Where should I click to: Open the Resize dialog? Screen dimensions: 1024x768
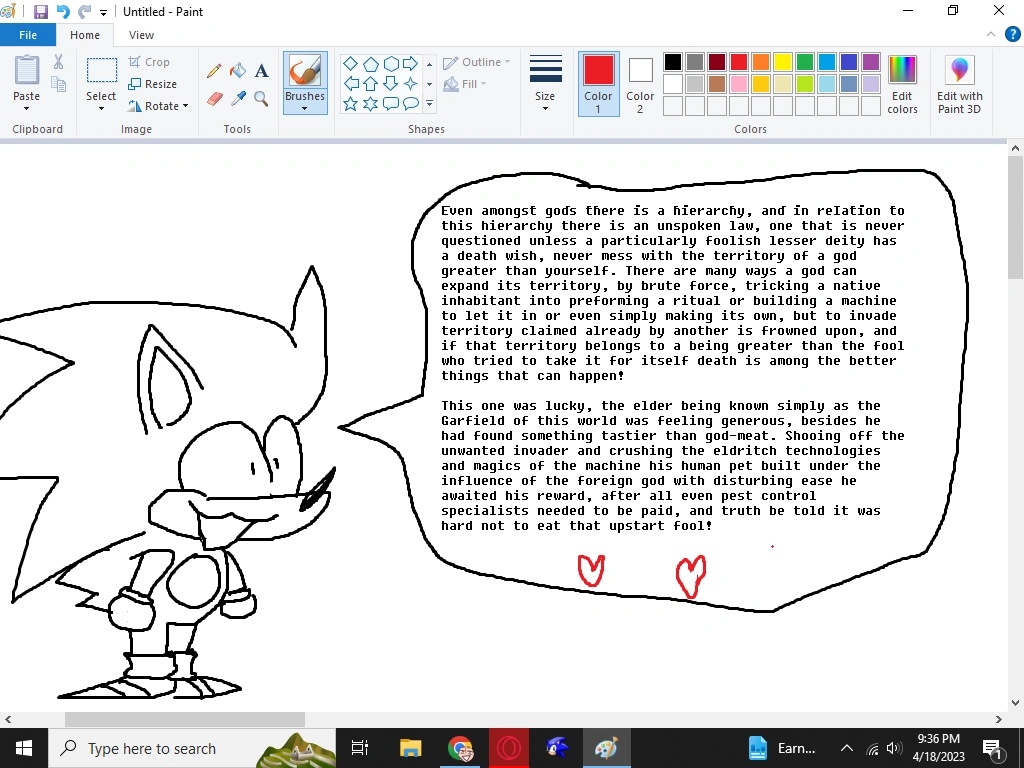click(x=155, y=83)
